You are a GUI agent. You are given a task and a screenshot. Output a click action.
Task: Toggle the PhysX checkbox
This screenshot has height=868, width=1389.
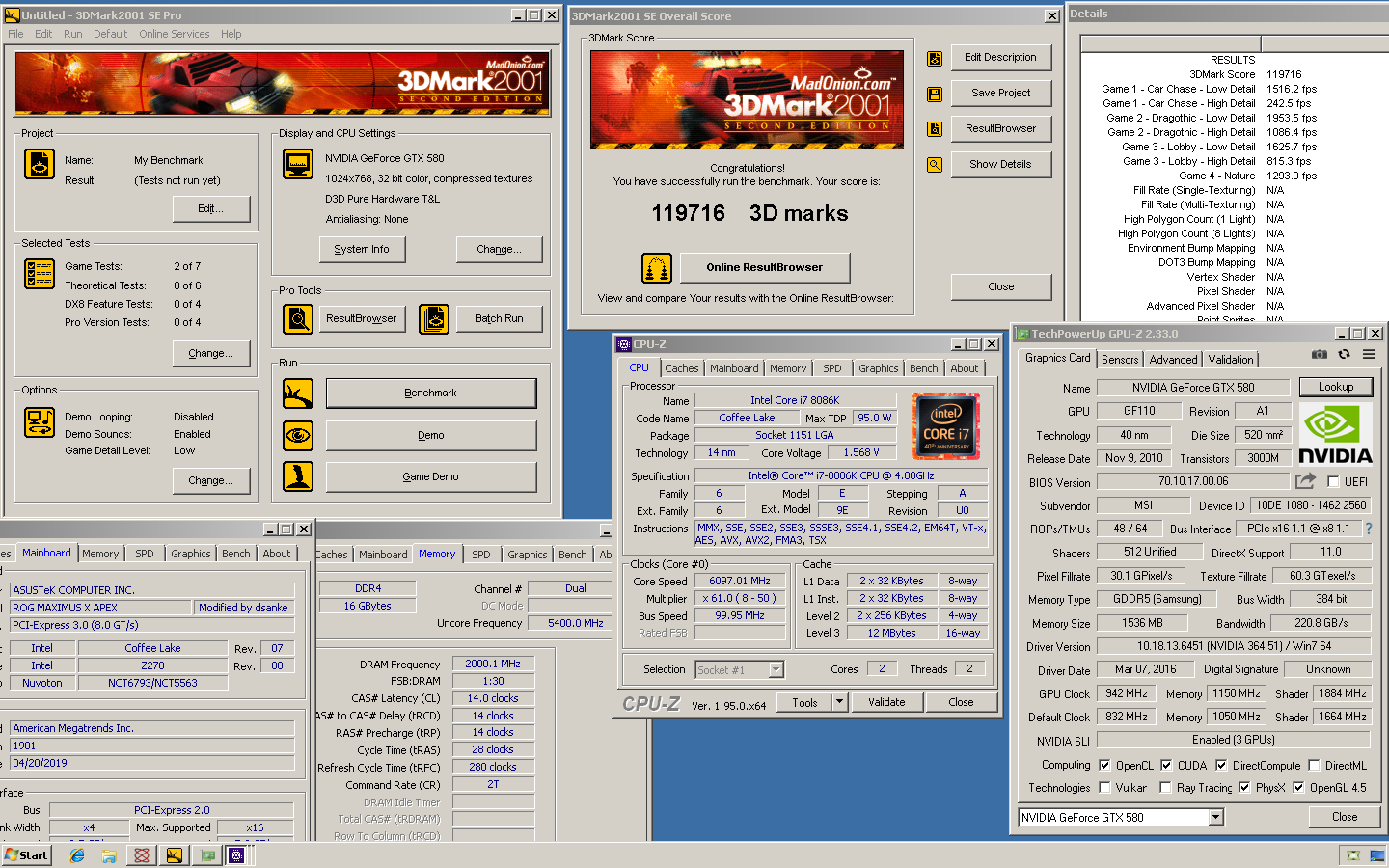pyautogui.click(x=1244, y=787)
